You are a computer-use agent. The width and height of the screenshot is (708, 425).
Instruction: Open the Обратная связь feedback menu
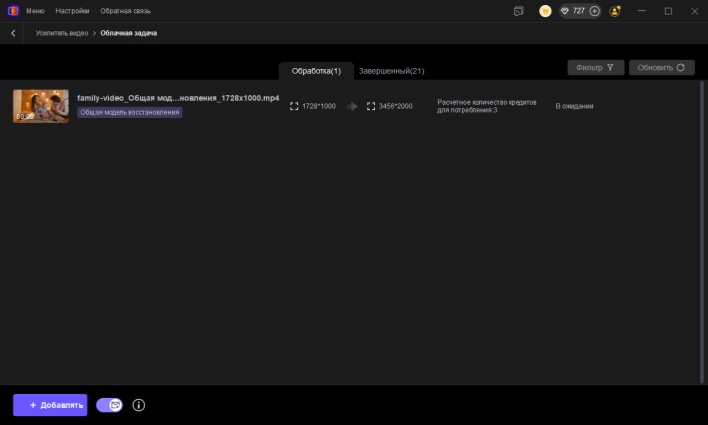124,11
